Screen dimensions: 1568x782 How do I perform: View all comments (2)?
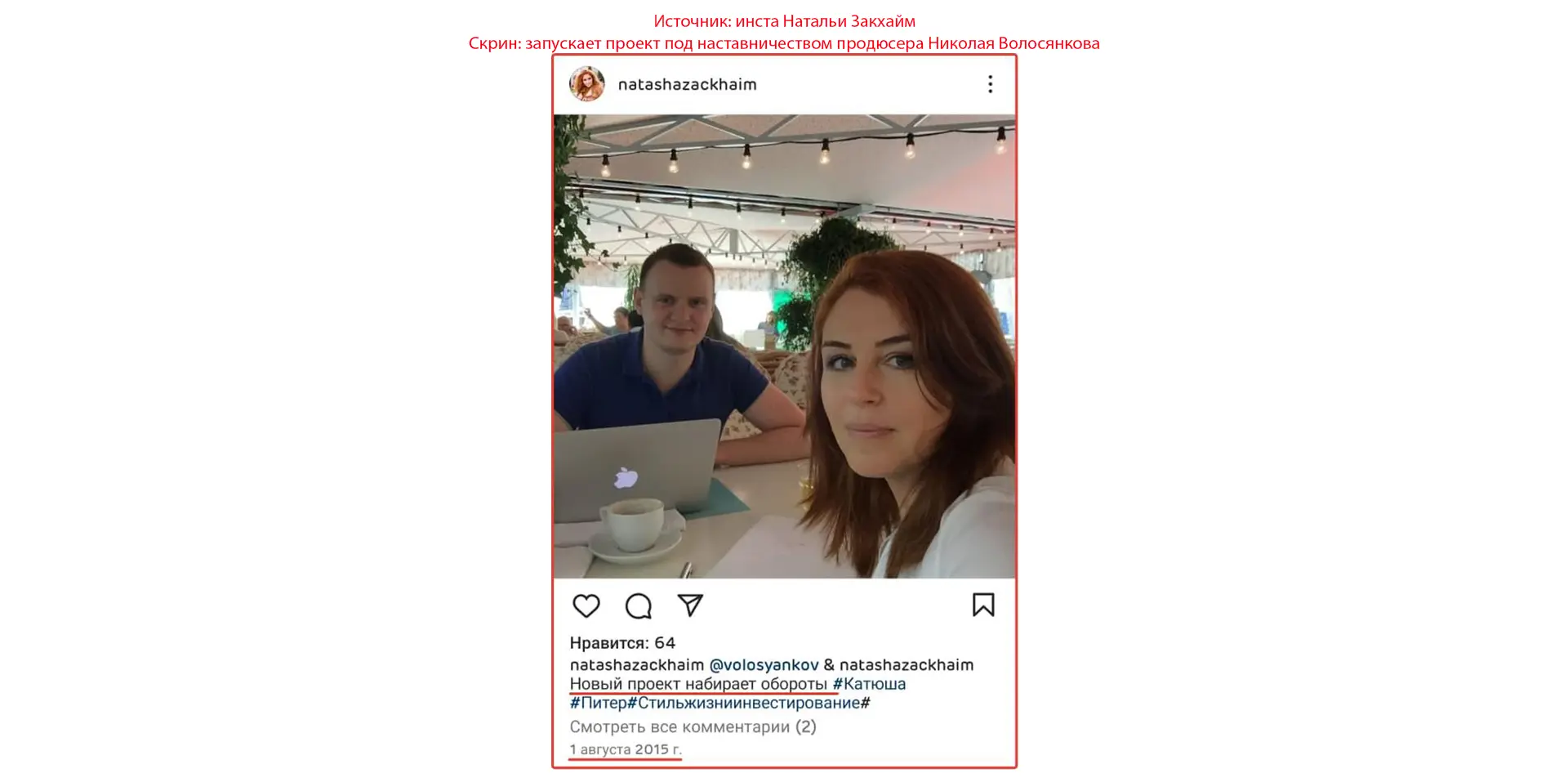tap(693, 726)
